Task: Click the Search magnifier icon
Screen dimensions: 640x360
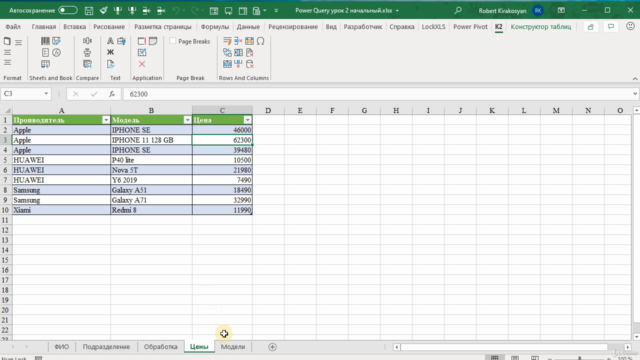Action: [x=458, y=10]
